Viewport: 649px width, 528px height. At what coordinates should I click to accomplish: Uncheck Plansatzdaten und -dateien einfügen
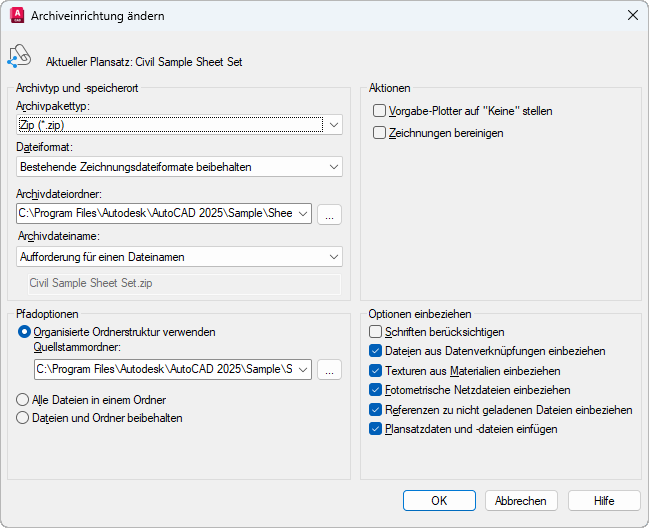[376, 429]
